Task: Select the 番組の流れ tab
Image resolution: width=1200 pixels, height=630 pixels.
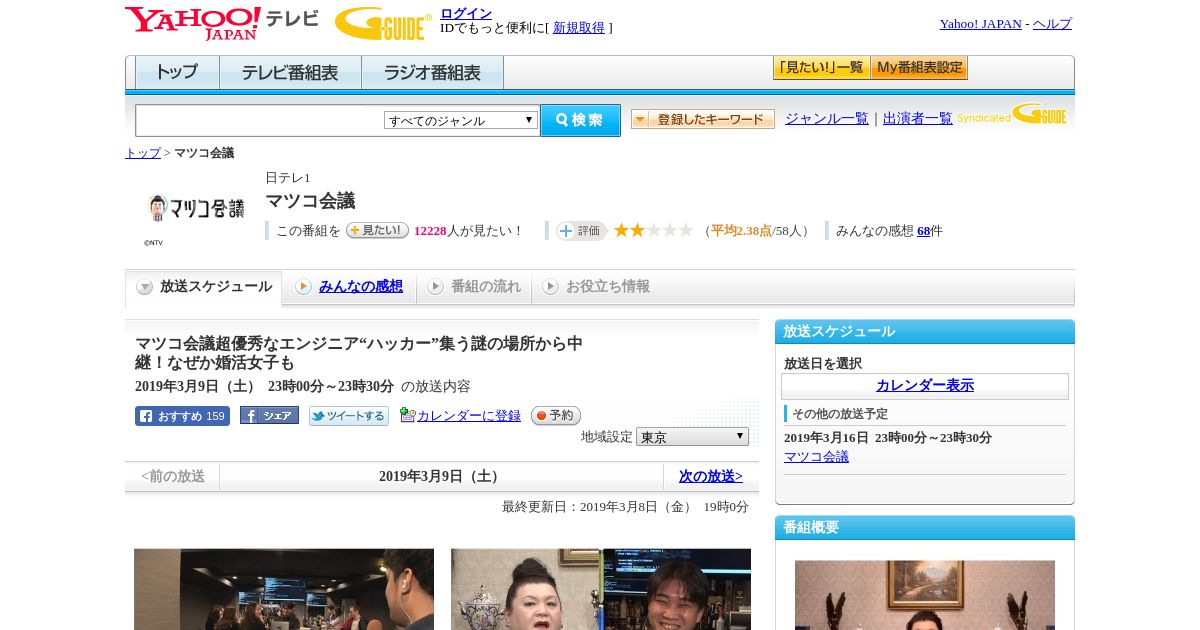Action: pos(474,287)
